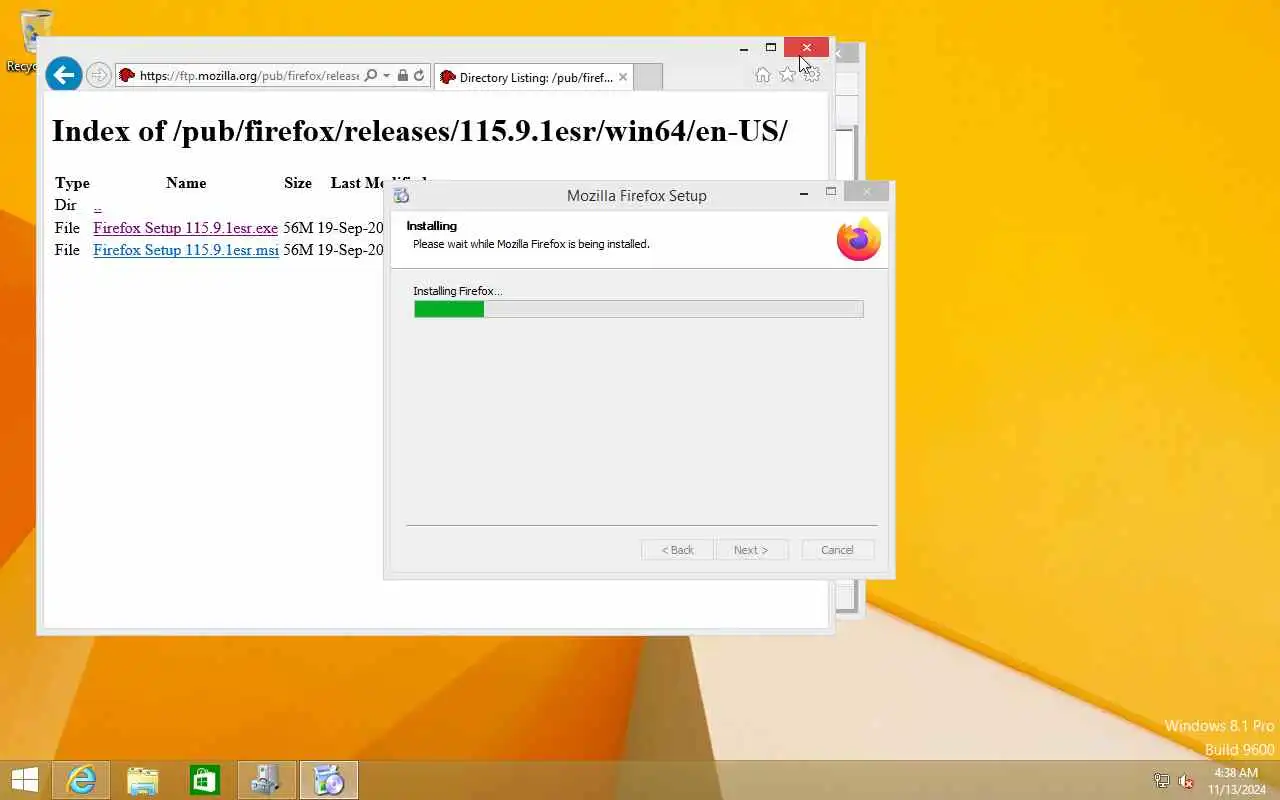
Task: Open the Windows Start button
Action: tap(25, 780)
